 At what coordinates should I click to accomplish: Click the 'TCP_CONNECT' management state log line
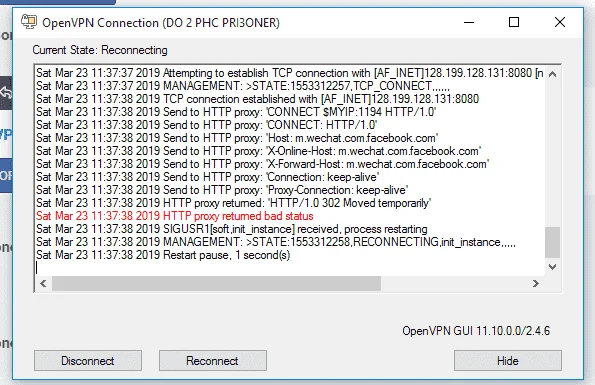(x=243, y=86)
